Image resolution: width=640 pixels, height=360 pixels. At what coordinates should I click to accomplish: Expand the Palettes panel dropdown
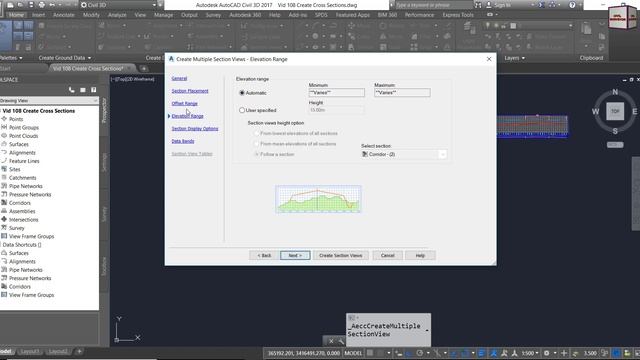tap(11, 58)
